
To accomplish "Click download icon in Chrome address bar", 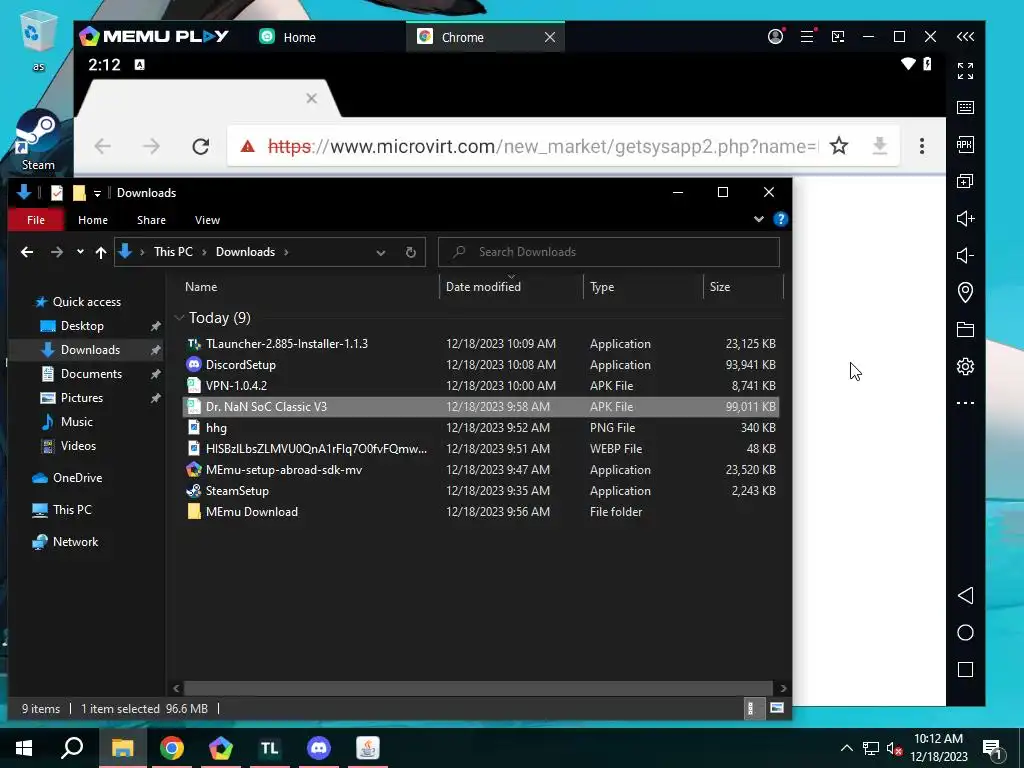I will pos(880,146).
